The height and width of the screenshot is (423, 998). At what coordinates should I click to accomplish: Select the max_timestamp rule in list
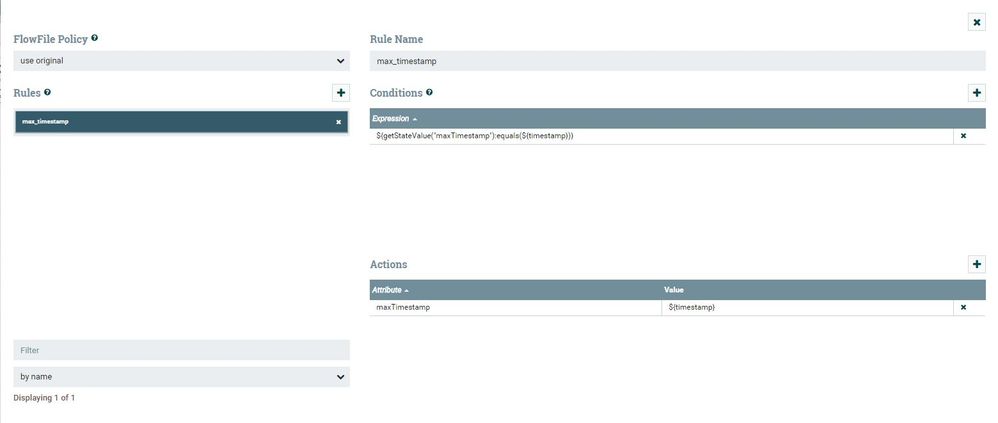tap(150, 122)
